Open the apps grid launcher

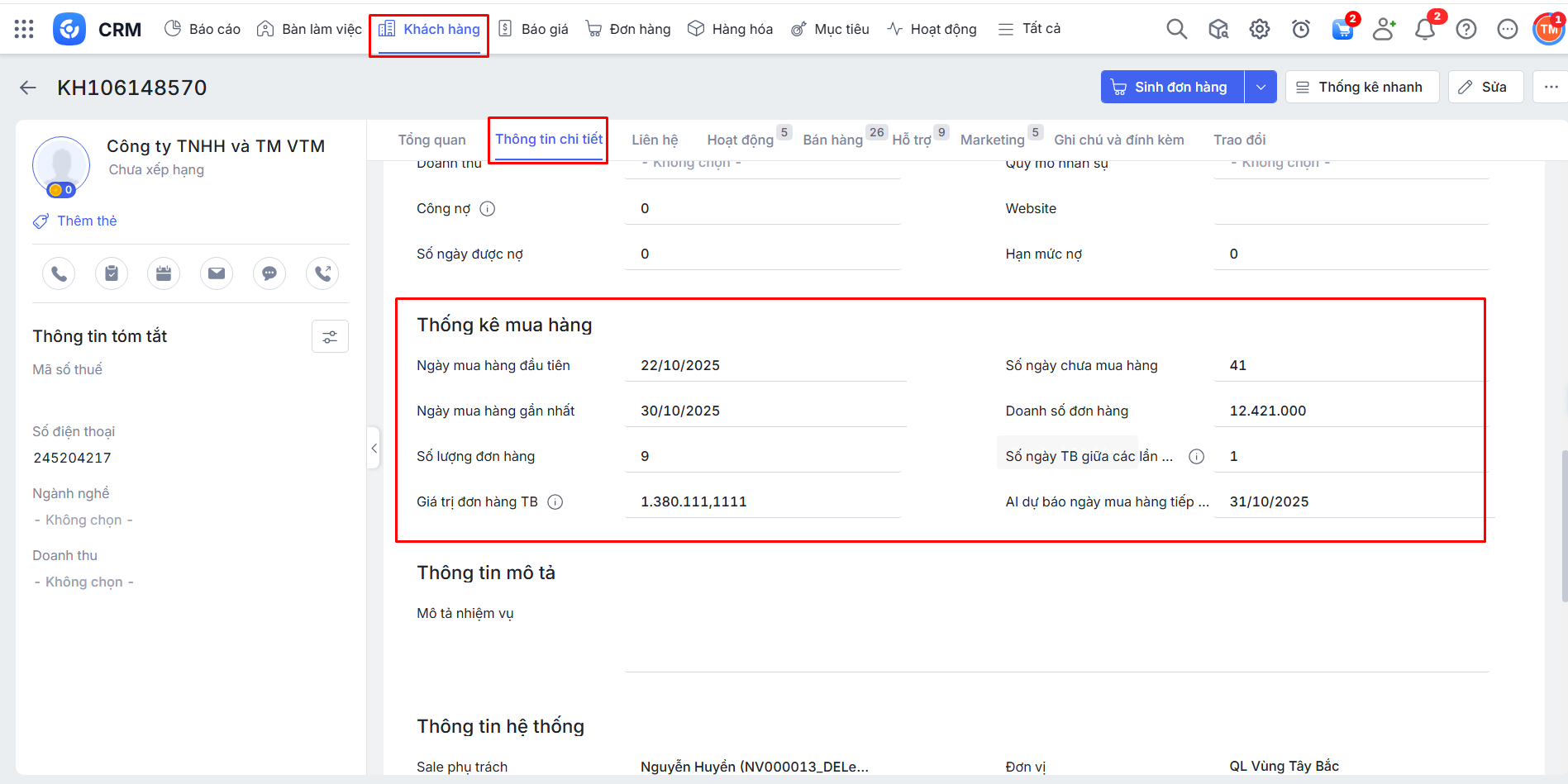point(24,30)
